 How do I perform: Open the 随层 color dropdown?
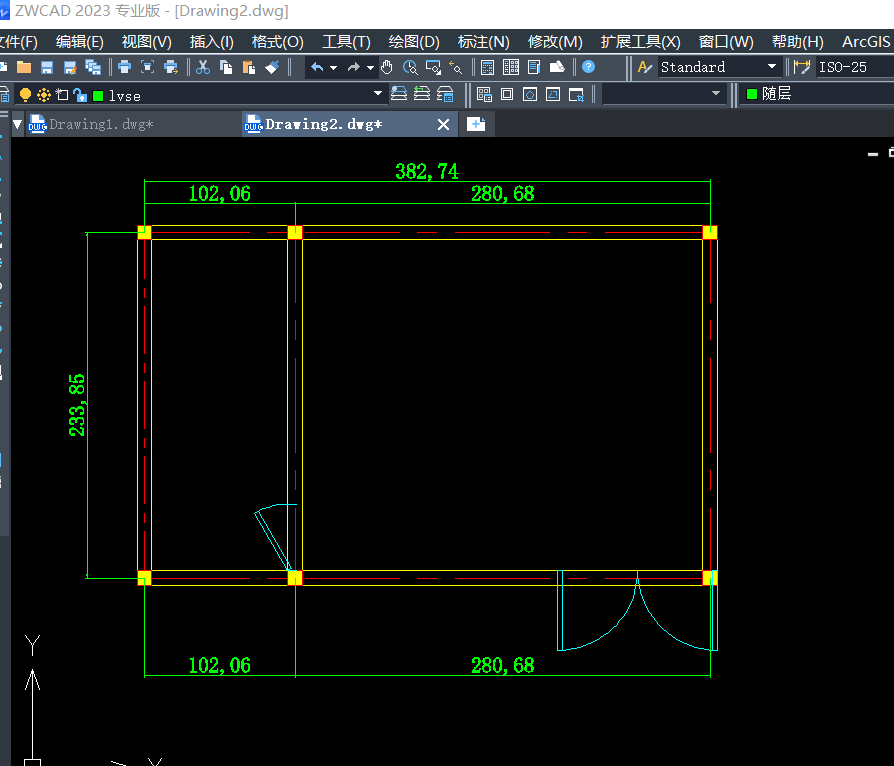coord(819,94)
